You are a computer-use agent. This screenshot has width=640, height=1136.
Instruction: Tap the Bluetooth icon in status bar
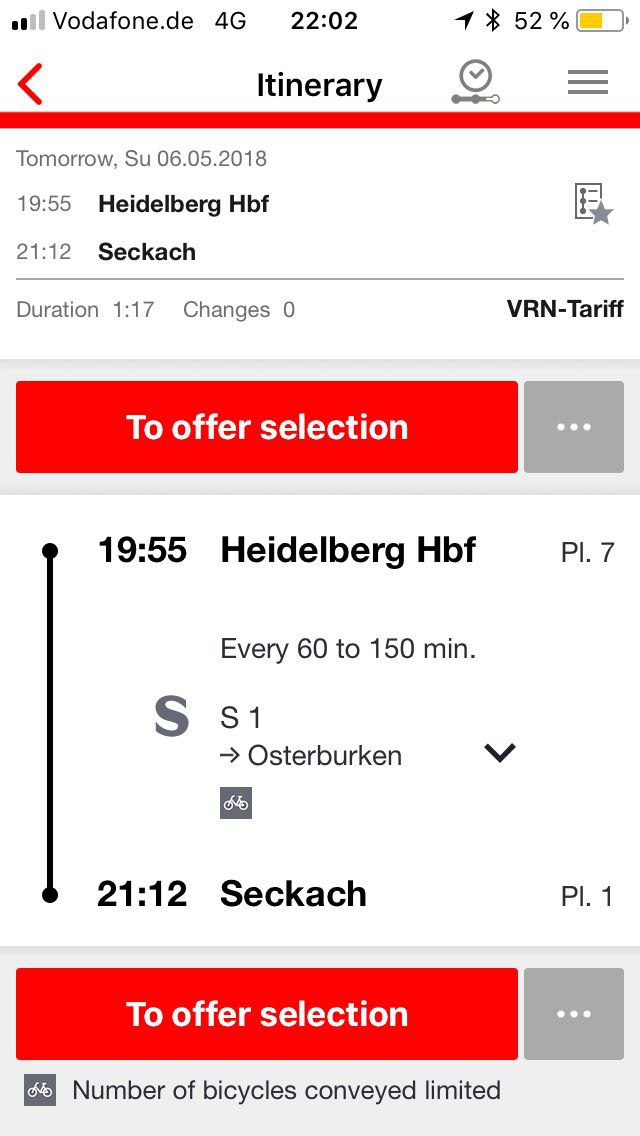tap(492, 21)
